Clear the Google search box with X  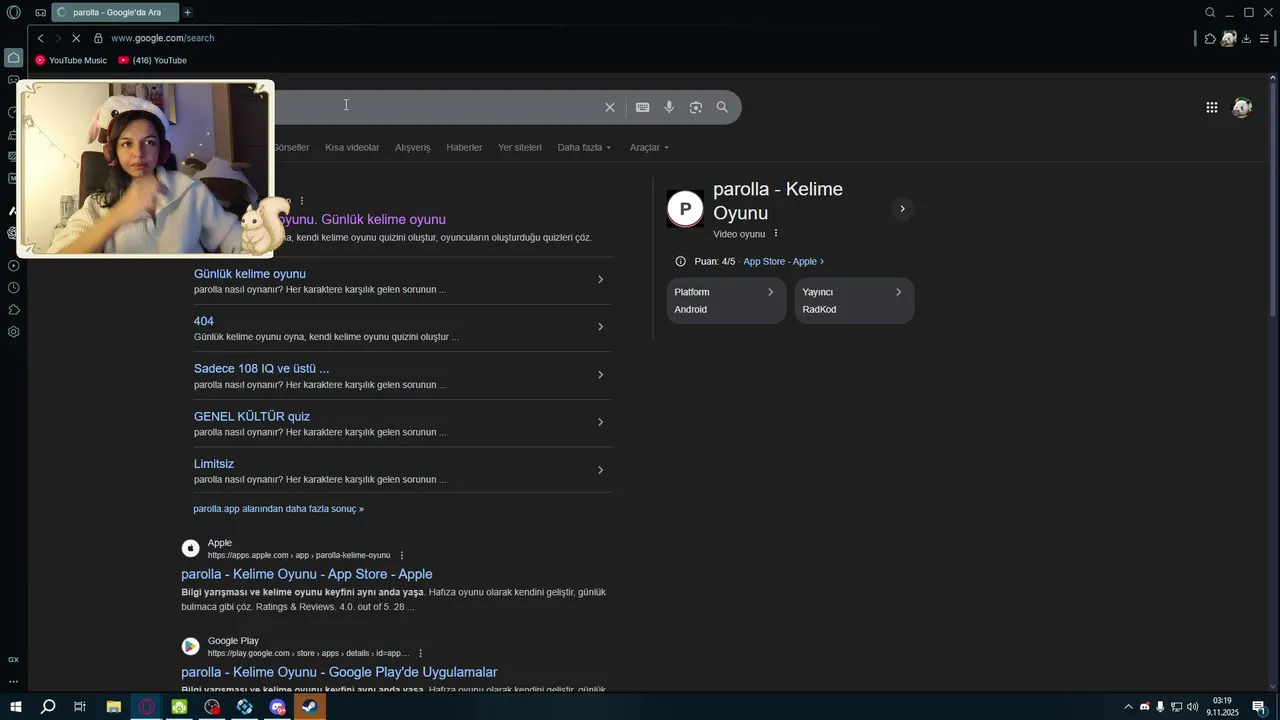point(609,107)
